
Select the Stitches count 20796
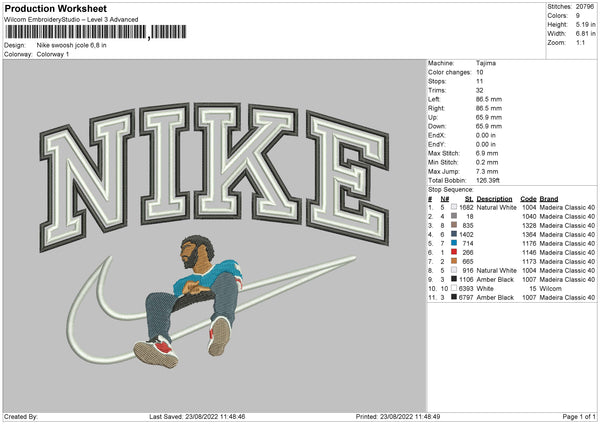585,7
